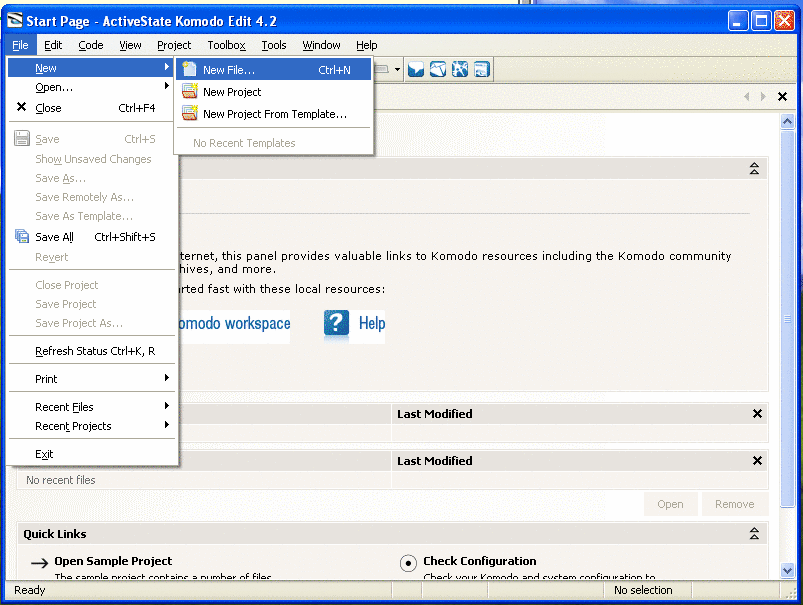Open the Toolbox menu in menu bar

coord(226,45)
